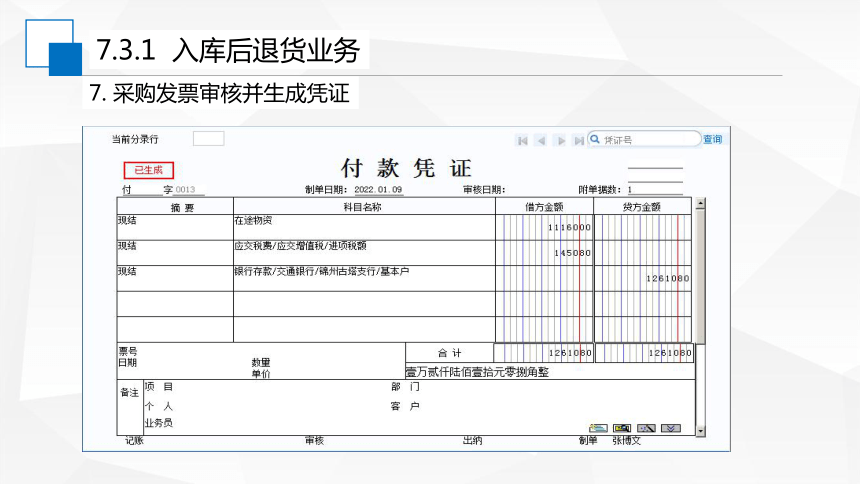The image size is (860, 484).
Task: Click the 制单日期 value 2022.01.09
Action: [378, 189]
